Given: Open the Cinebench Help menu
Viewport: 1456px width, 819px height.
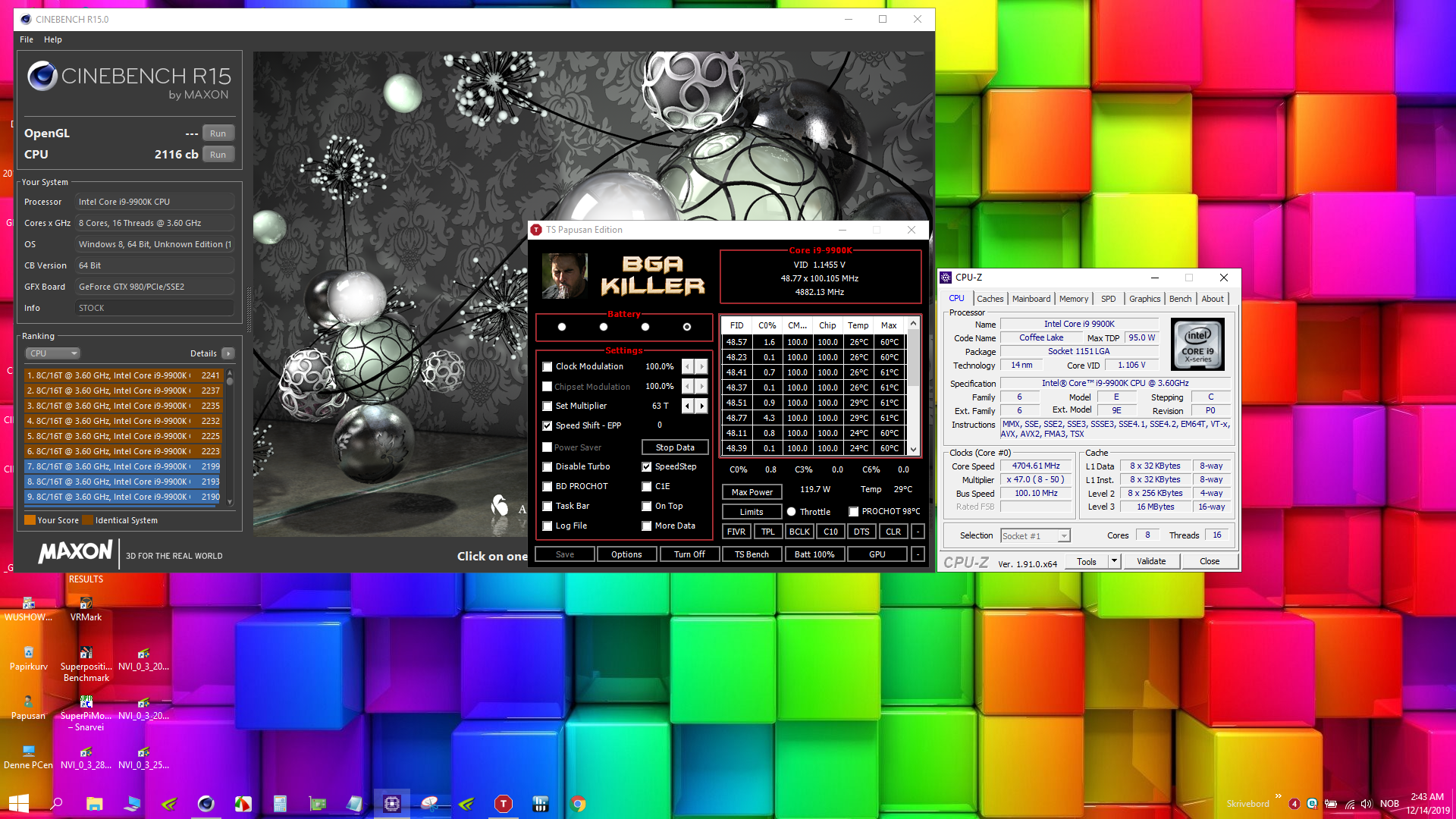Looking at the screenshot, I should (x=52, y=39).
